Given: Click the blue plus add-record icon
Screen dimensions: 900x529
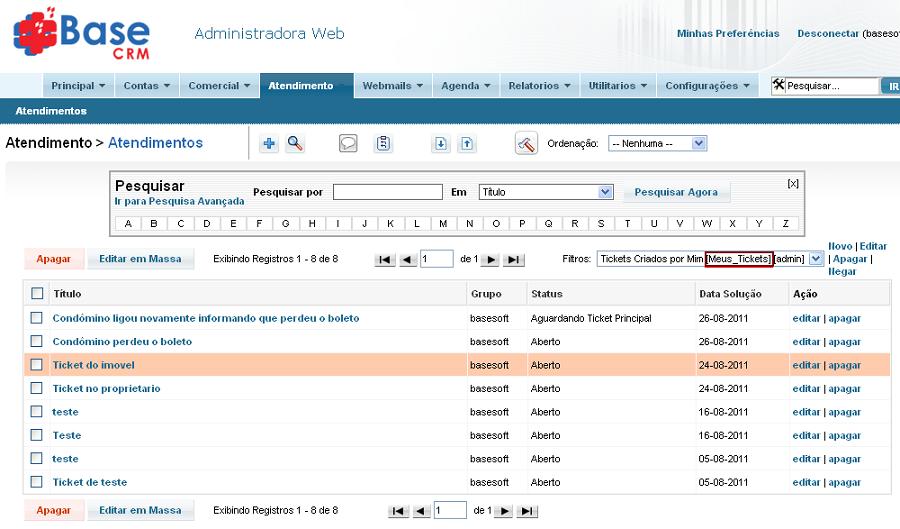Looking at the screenshot, I should 269,144.
